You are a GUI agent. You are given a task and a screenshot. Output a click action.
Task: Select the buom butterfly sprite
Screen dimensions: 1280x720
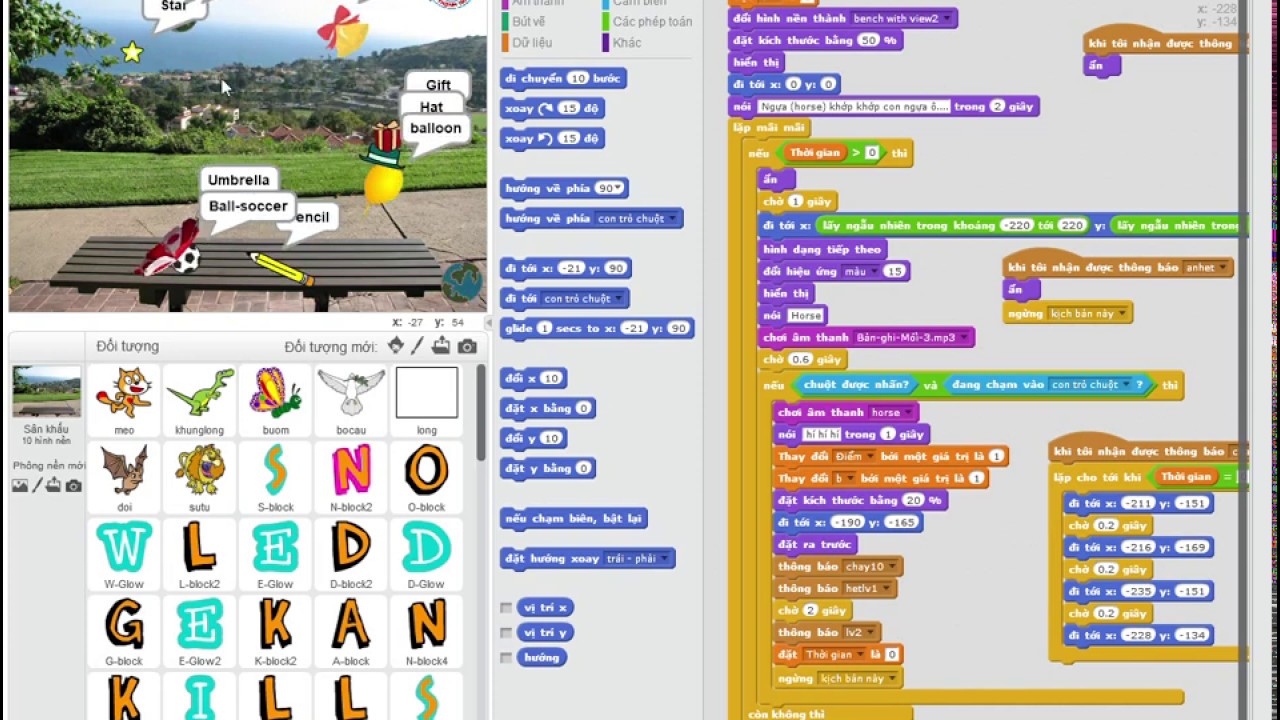pyautogui.click(x=276, y=400)
